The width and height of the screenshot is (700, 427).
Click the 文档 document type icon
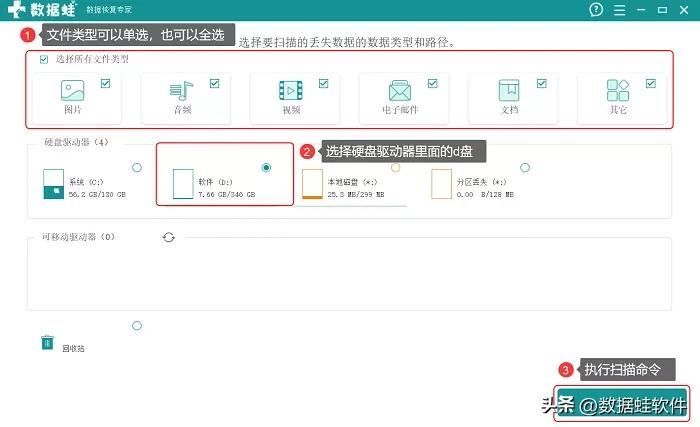(509, 90)
